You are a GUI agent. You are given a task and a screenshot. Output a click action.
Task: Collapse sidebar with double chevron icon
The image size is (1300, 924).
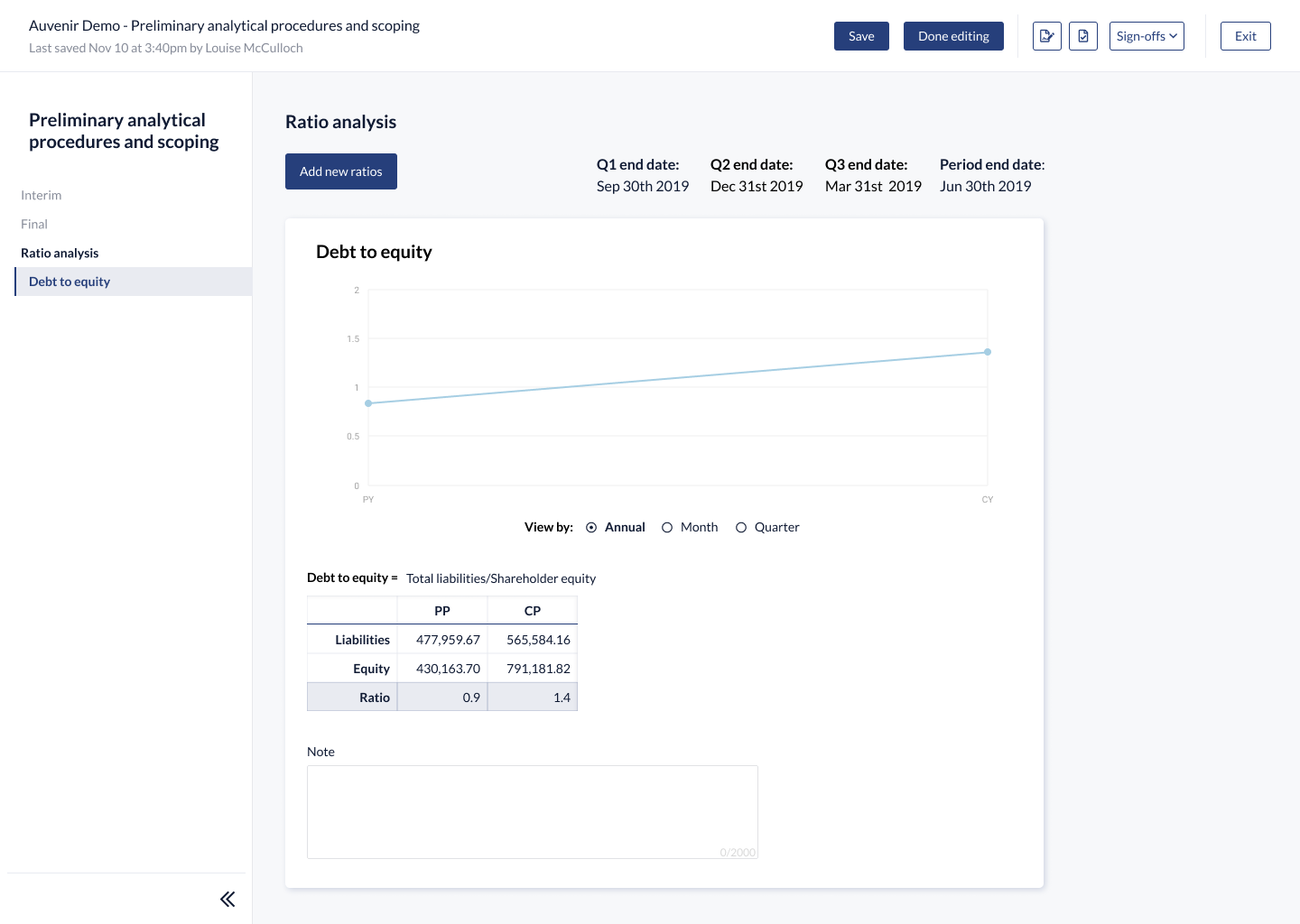pyautogui.click(x=227, y=899)
